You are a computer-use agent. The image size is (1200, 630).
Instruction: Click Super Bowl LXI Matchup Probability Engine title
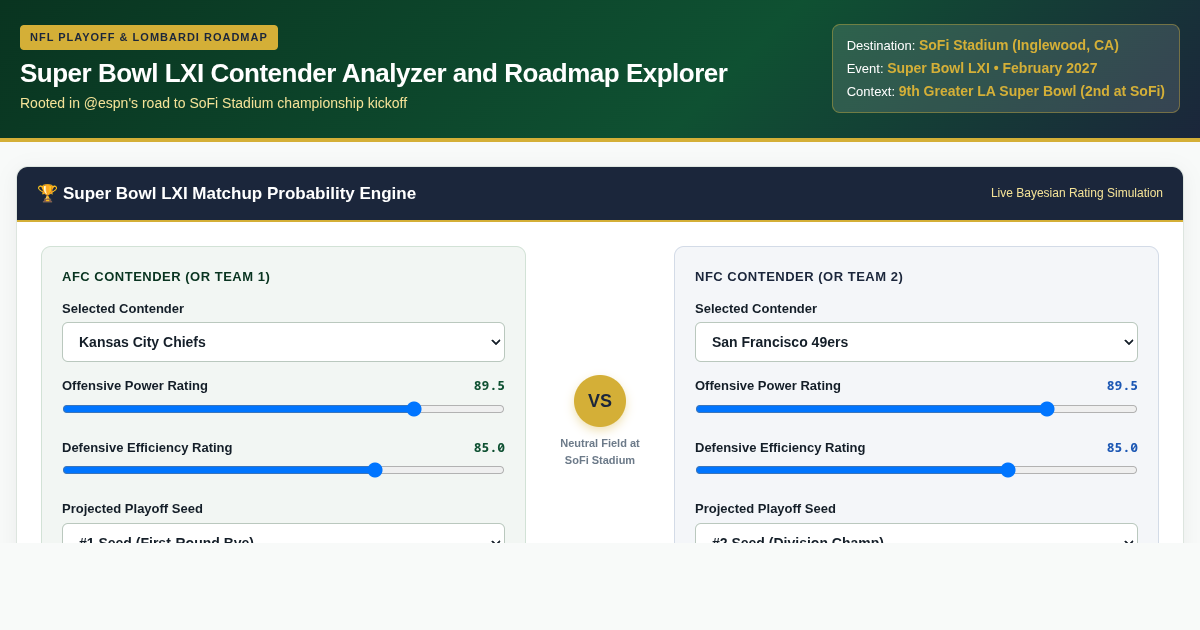click(x=239, y=194)
